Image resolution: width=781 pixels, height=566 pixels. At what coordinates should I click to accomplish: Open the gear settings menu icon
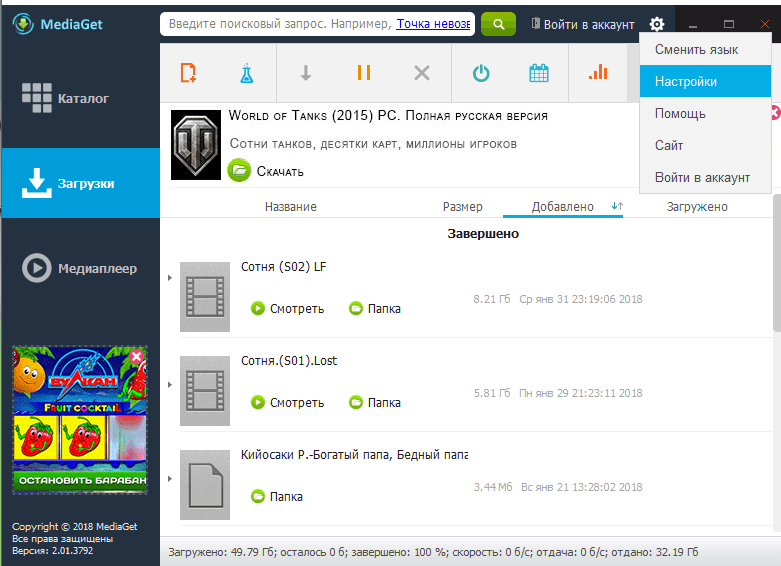(x=656, y=24)
